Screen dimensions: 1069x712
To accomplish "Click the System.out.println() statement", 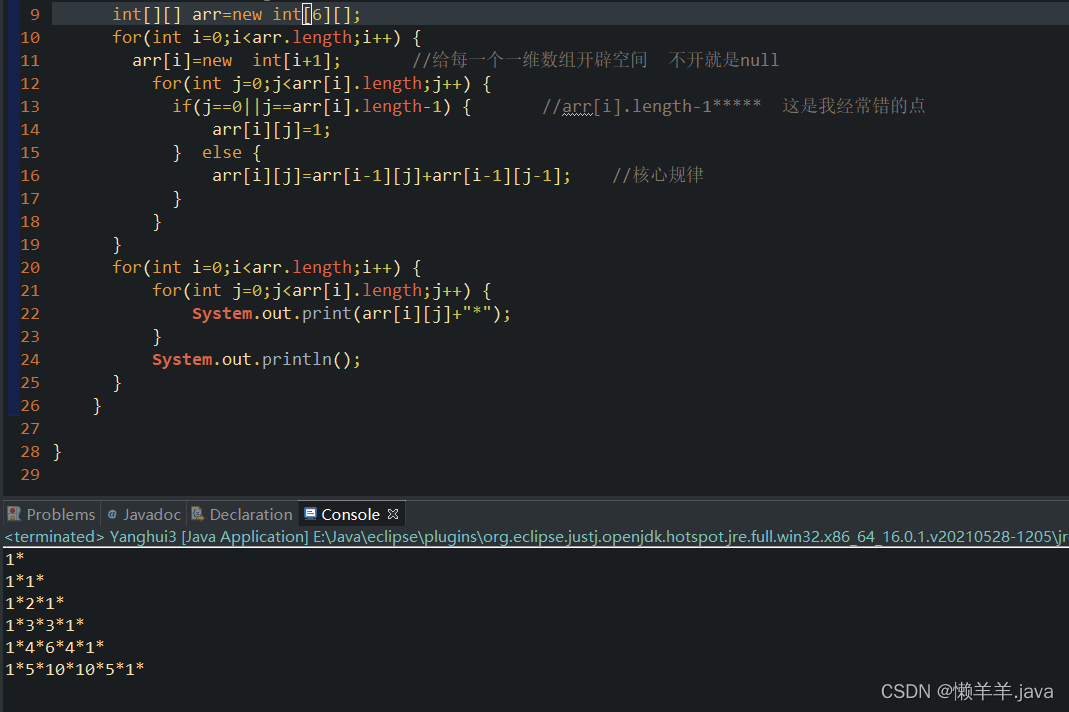I will coord(256,359).
